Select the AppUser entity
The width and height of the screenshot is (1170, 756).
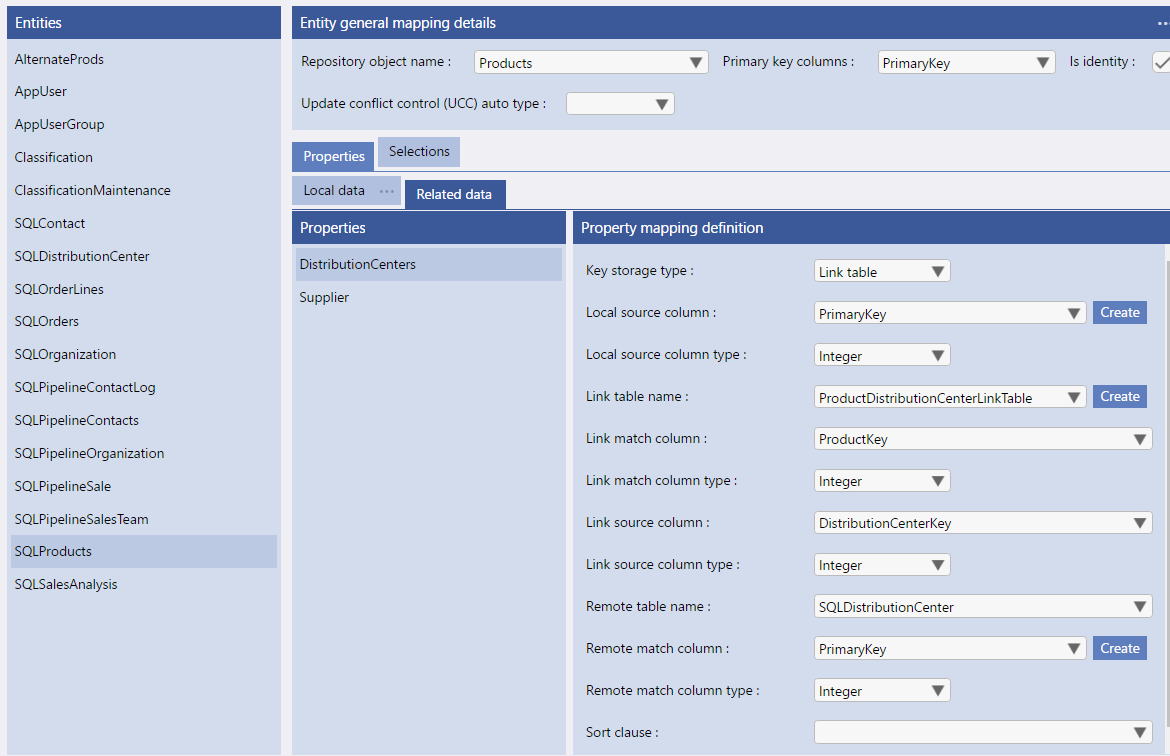coord(143,92)
